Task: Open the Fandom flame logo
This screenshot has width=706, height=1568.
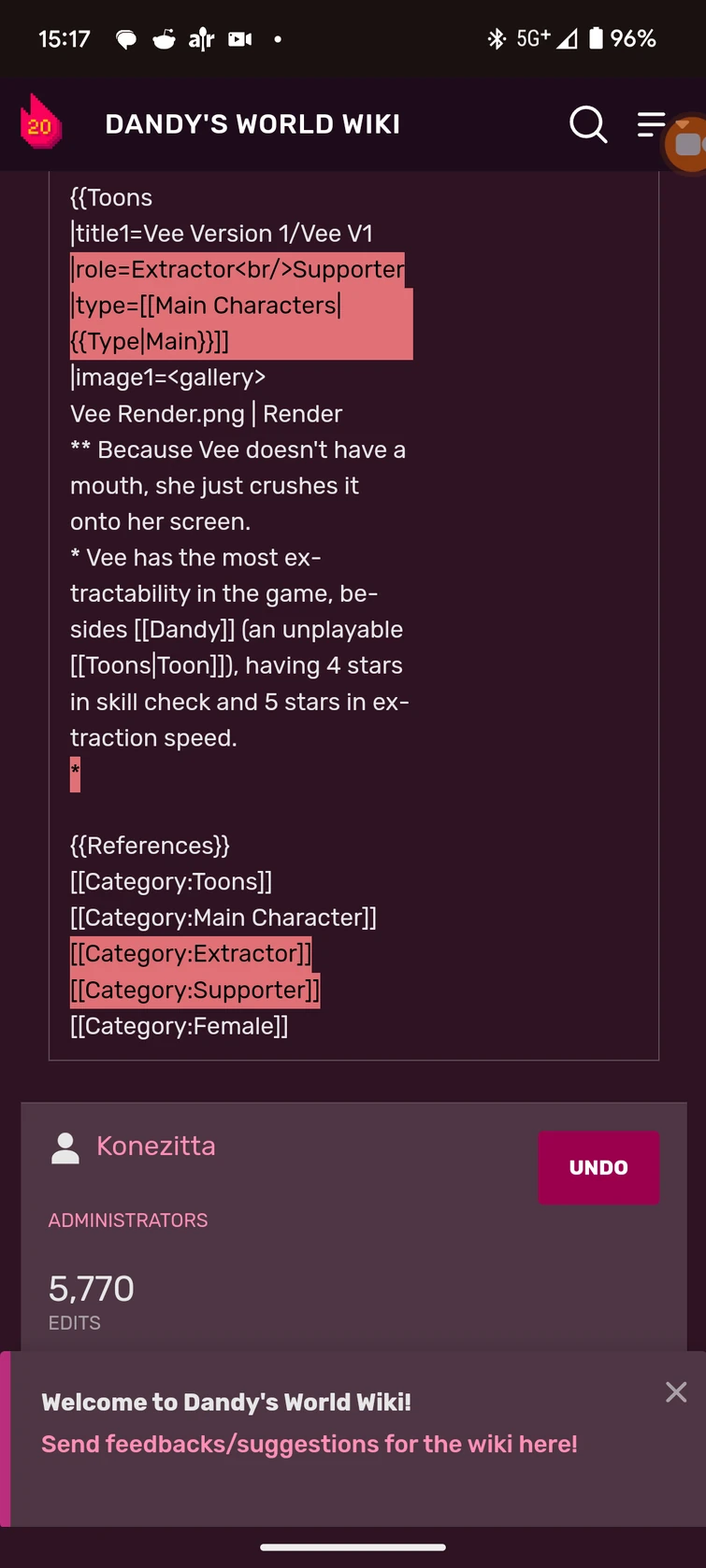Action: (41, 122)
